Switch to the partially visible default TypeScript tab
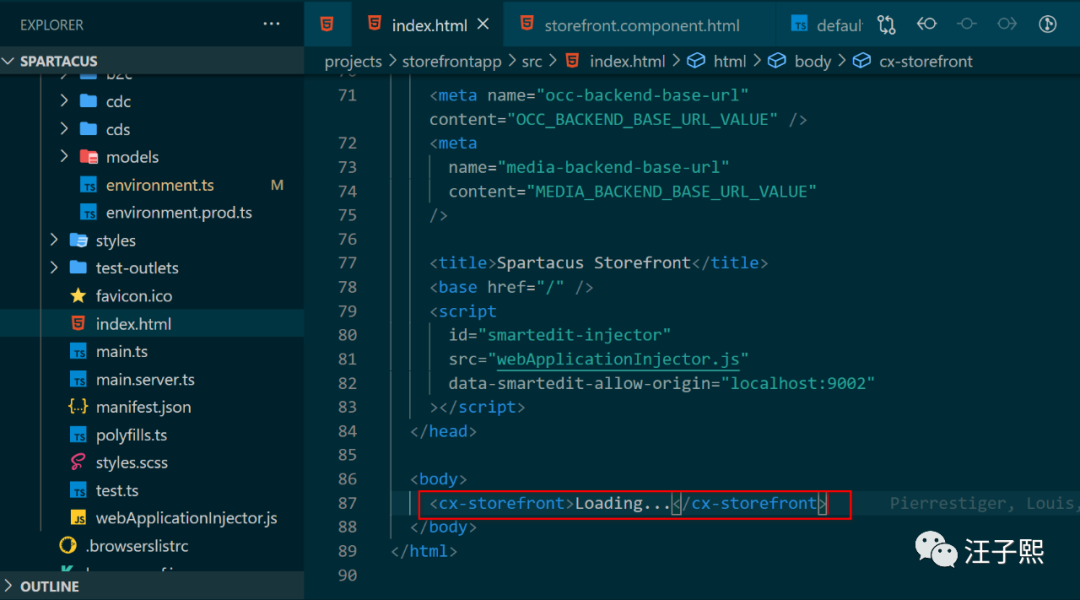This screenshot has height=600, width=1080. [838, 25]
